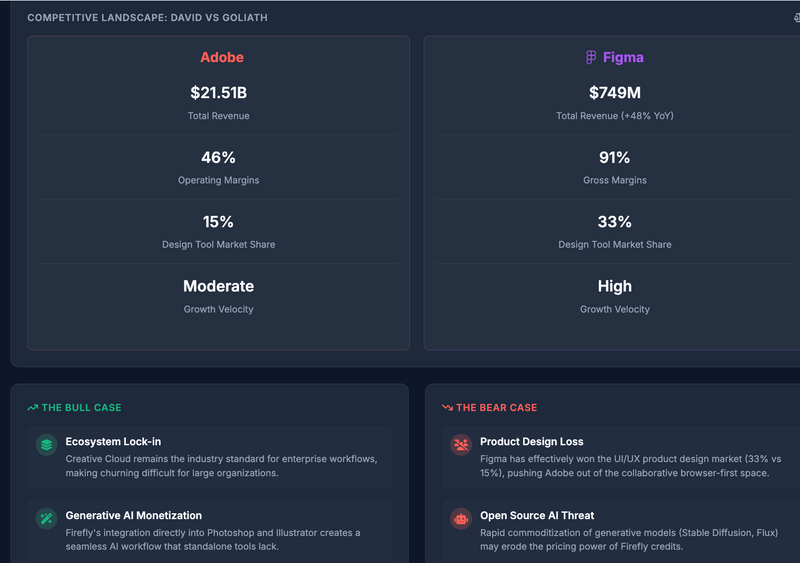Open the Ecosystem Lock-in card title
This screenshot has width=800, height=563.
click(x=113, y=442)
